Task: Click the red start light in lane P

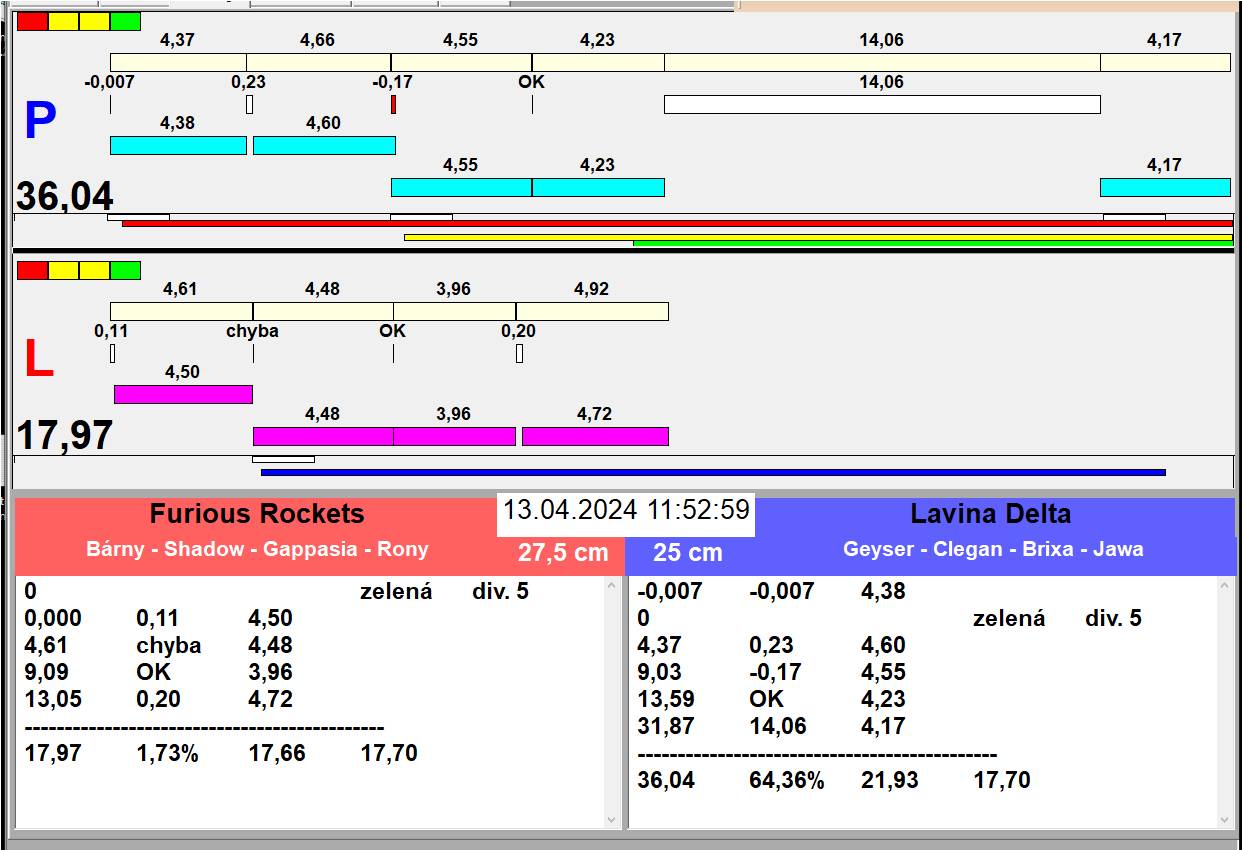Action: point(32,22)
